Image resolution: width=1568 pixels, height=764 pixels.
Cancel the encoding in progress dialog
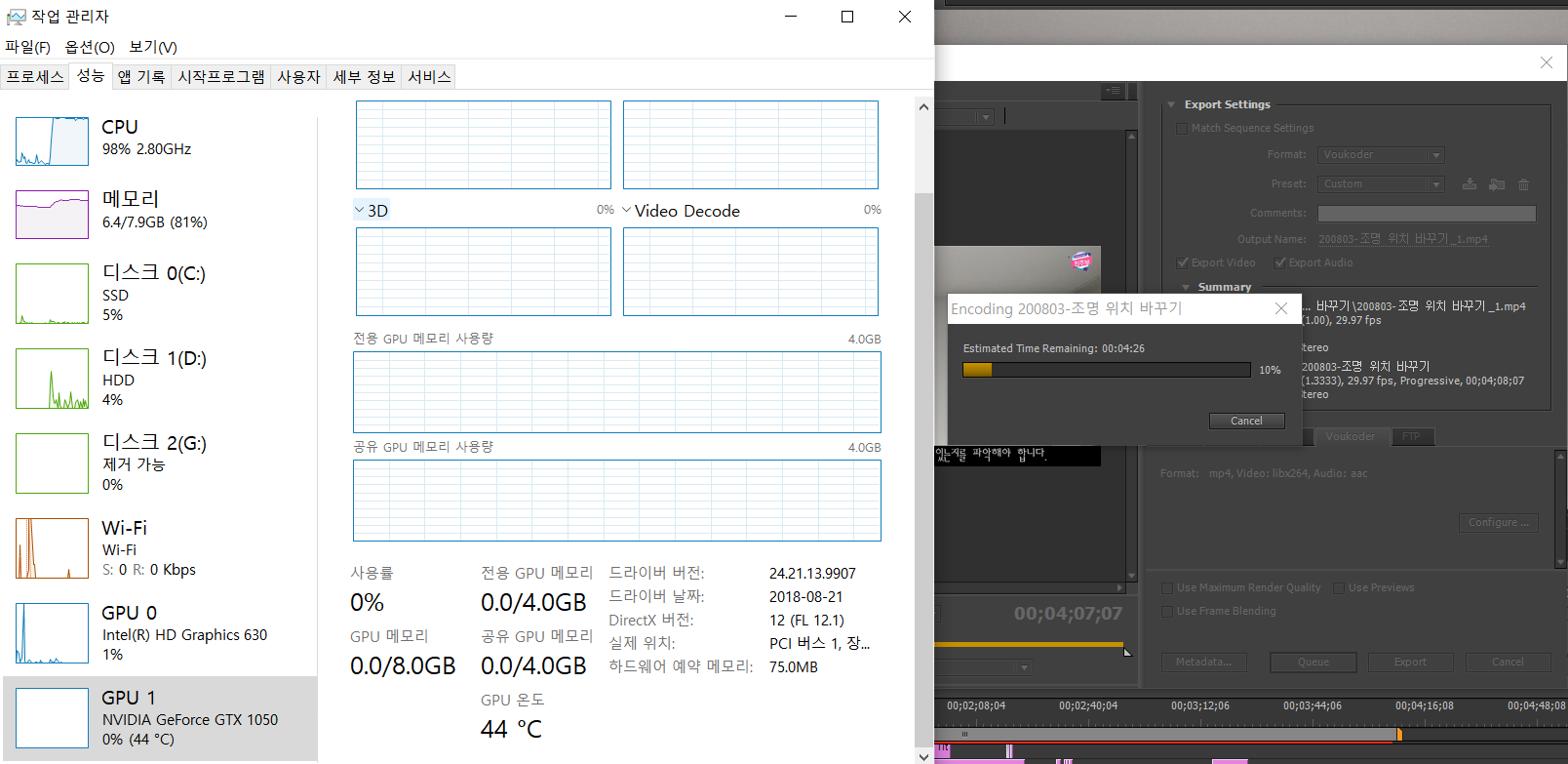click(x=1246, y=421)
